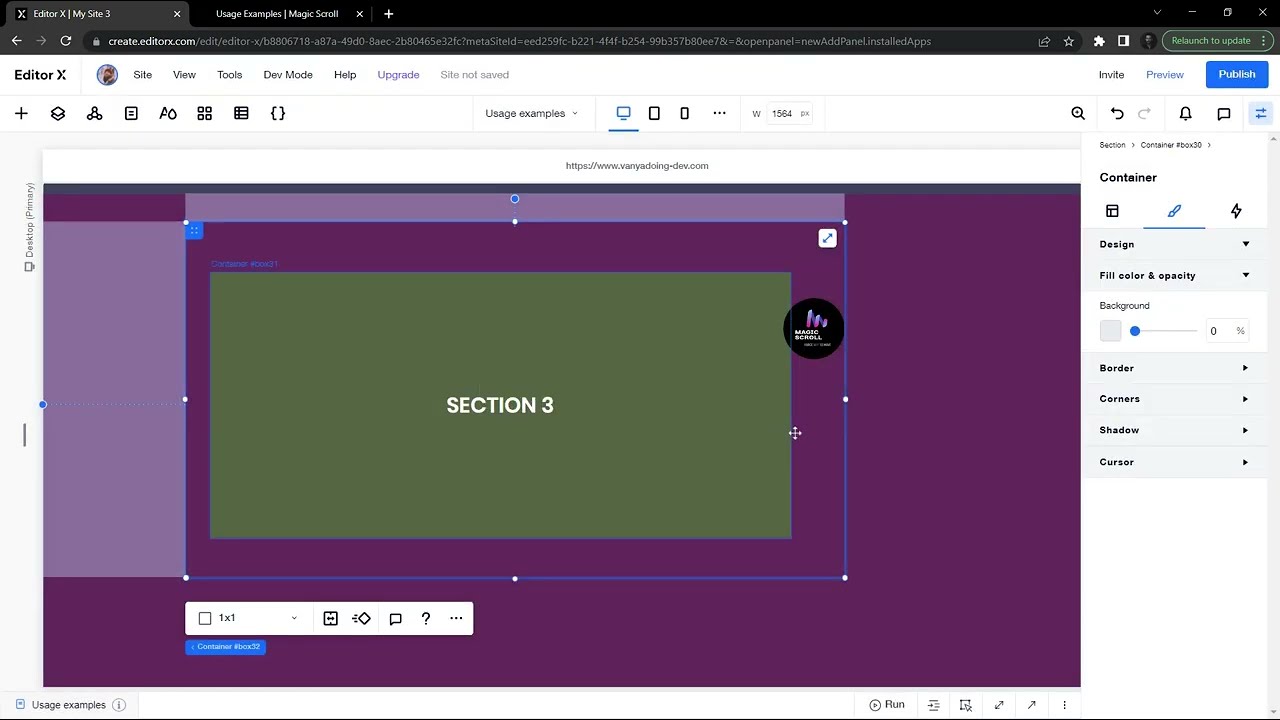Screen dimensions: 1280x720
Task: Open the Pages panel icon
Action: coord(131,114)
